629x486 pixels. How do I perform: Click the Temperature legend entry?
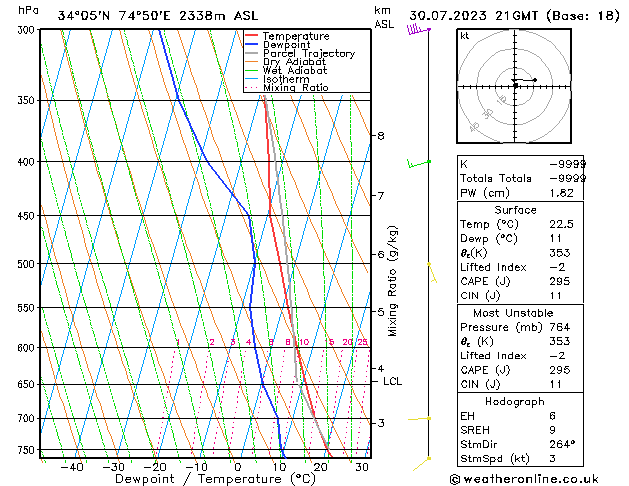[287, 36]
